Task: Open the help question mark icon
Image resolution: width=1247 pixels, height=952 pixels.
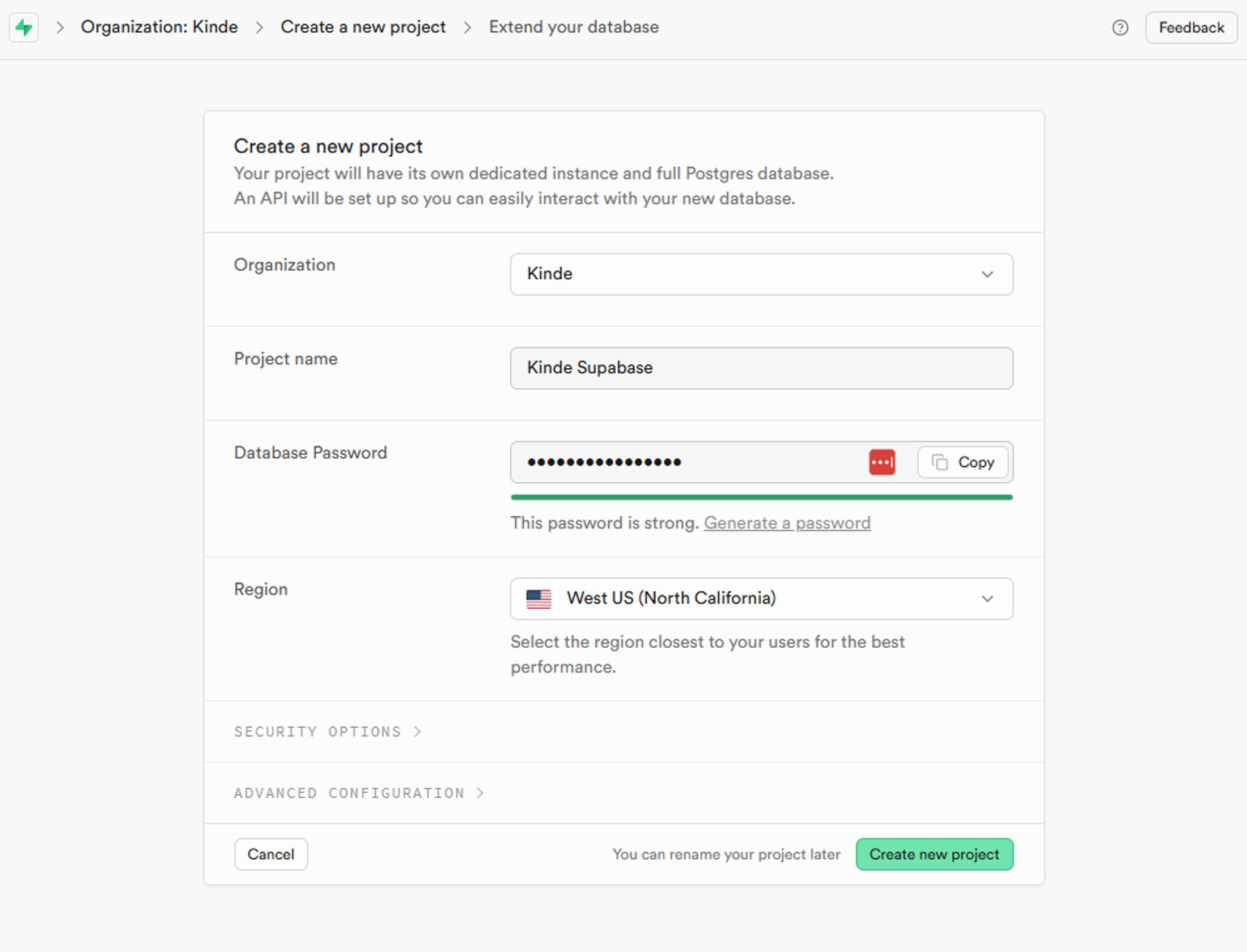Action: pos(1120,27)
